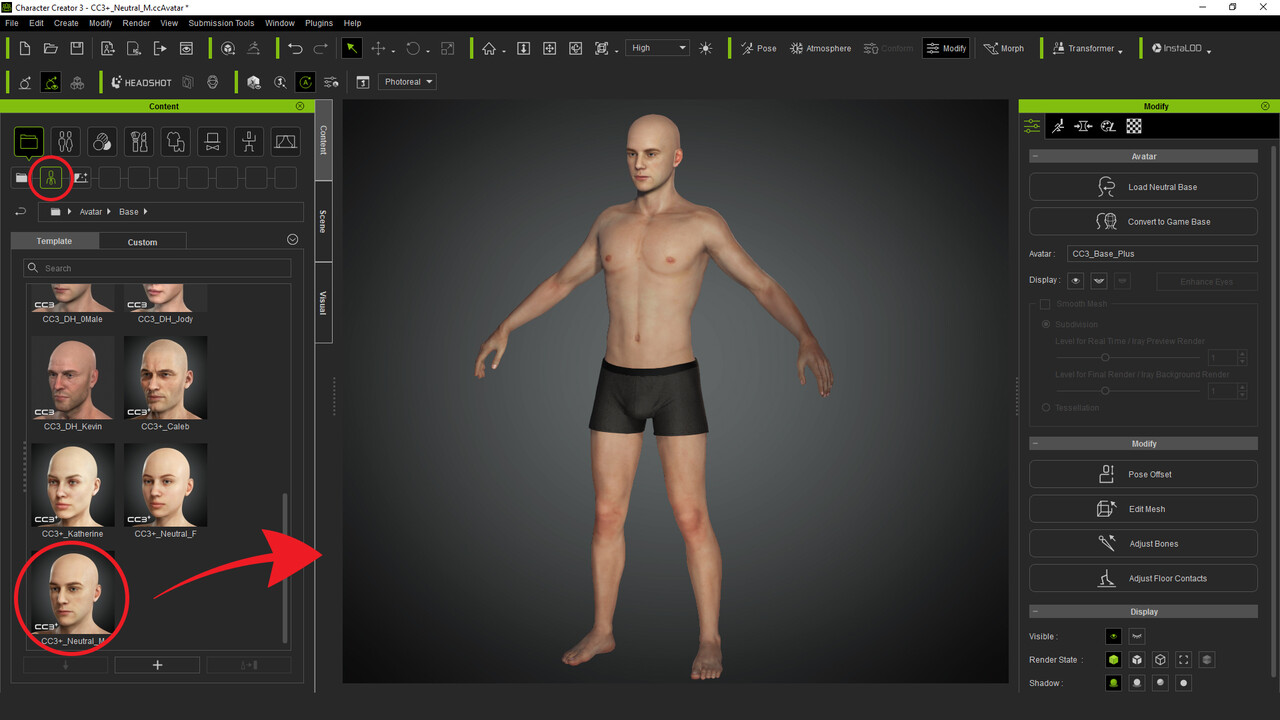Open the Transformer dropdown menu
The height and width of the screenshot is (720, 1280).
pyautogui.click(x=1088, y=48)
